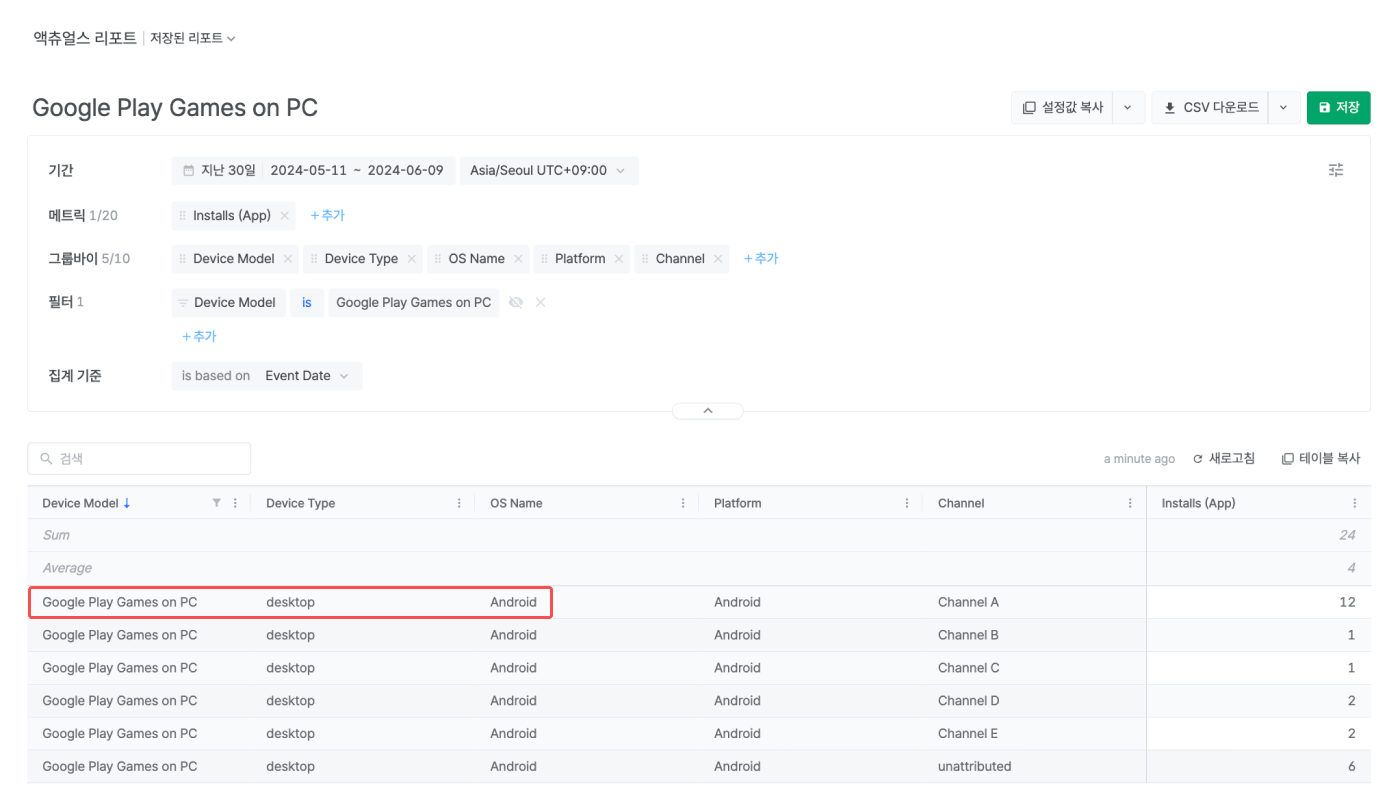
Task: Click the refresh icon beside 새로고침
Action: 1198,459
